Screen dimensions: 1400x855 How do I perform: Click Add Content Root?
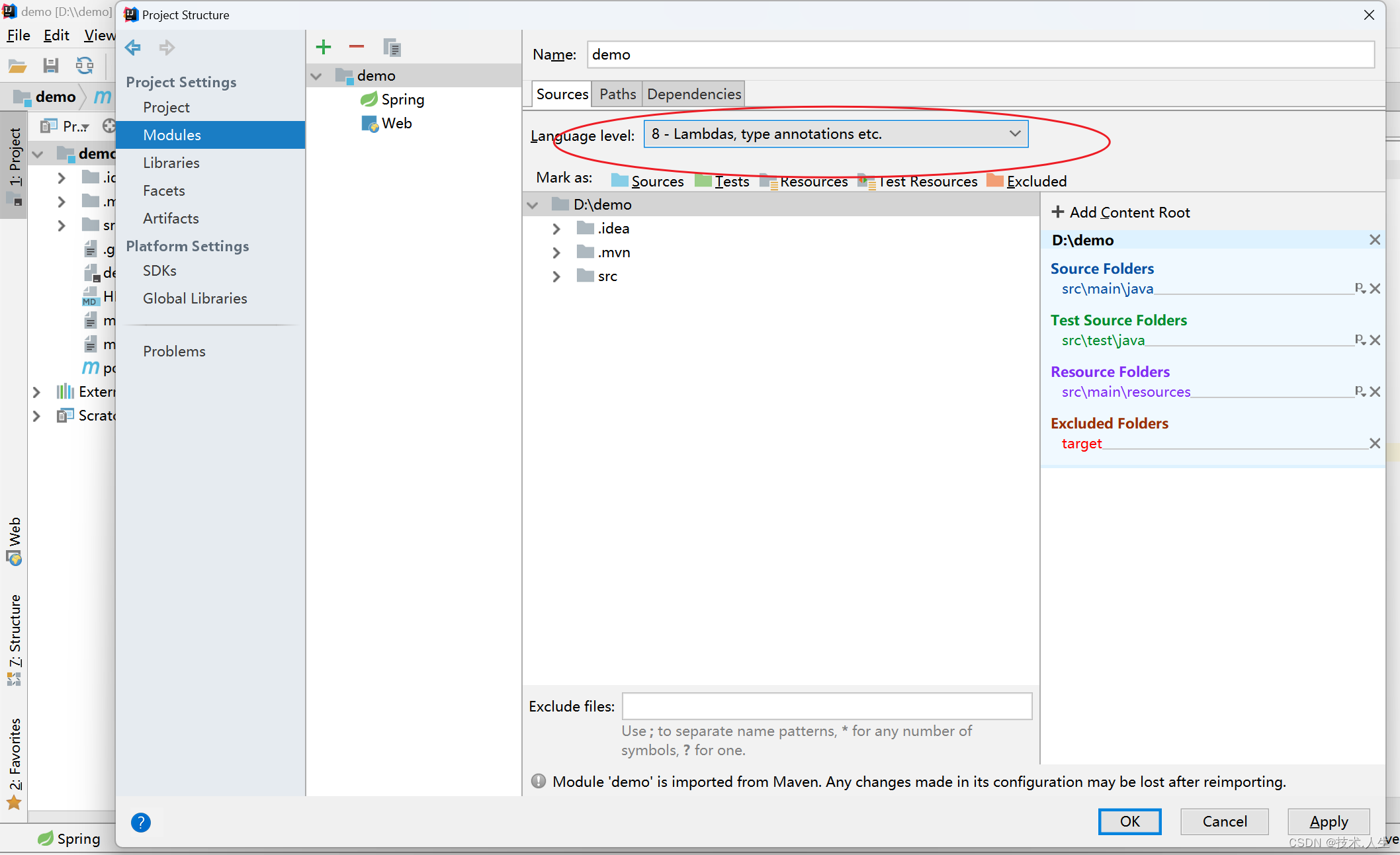click(1121, 212)
